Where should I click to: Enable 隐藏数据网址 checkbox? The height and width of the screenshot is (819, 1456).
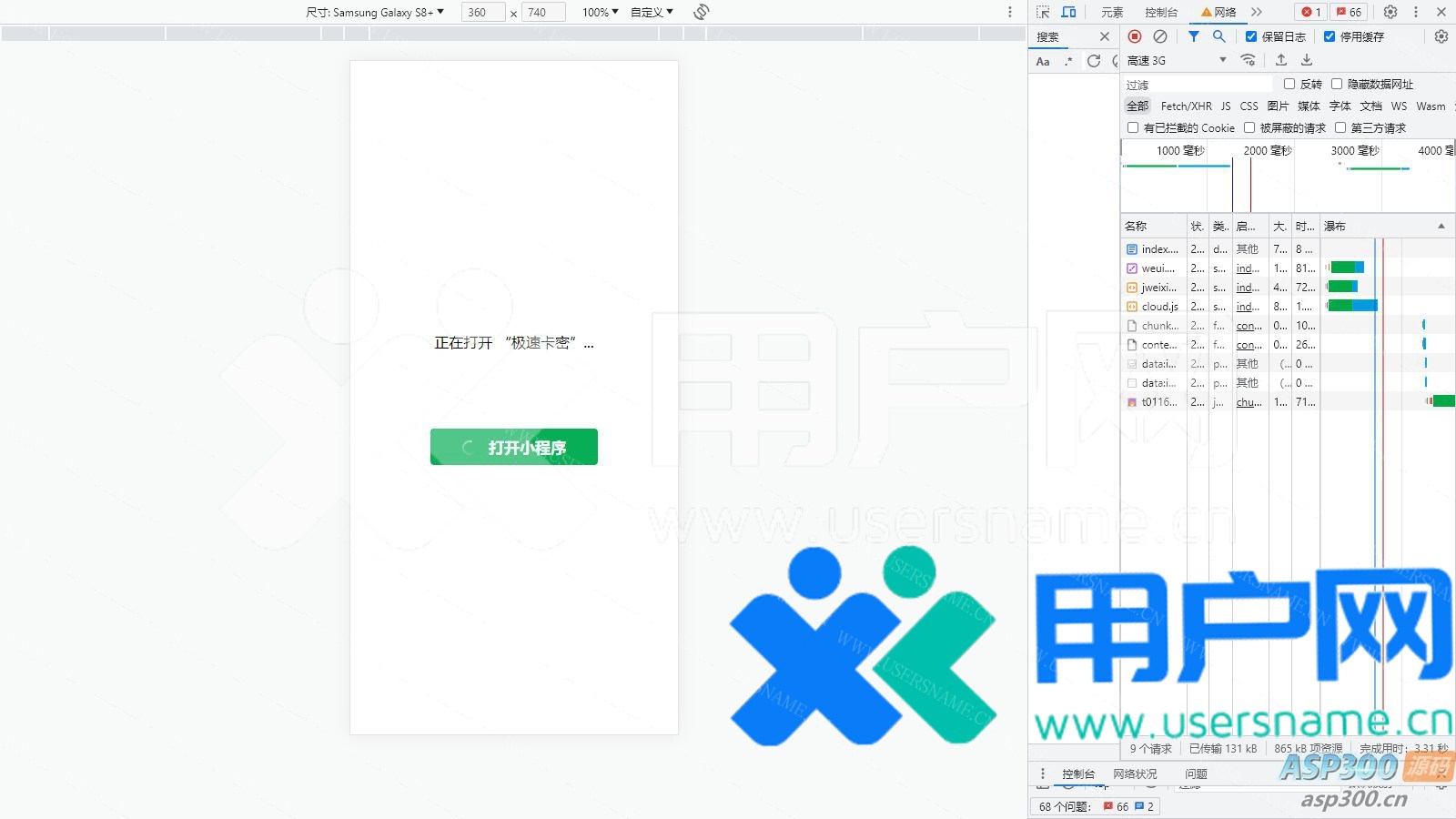1337,84
